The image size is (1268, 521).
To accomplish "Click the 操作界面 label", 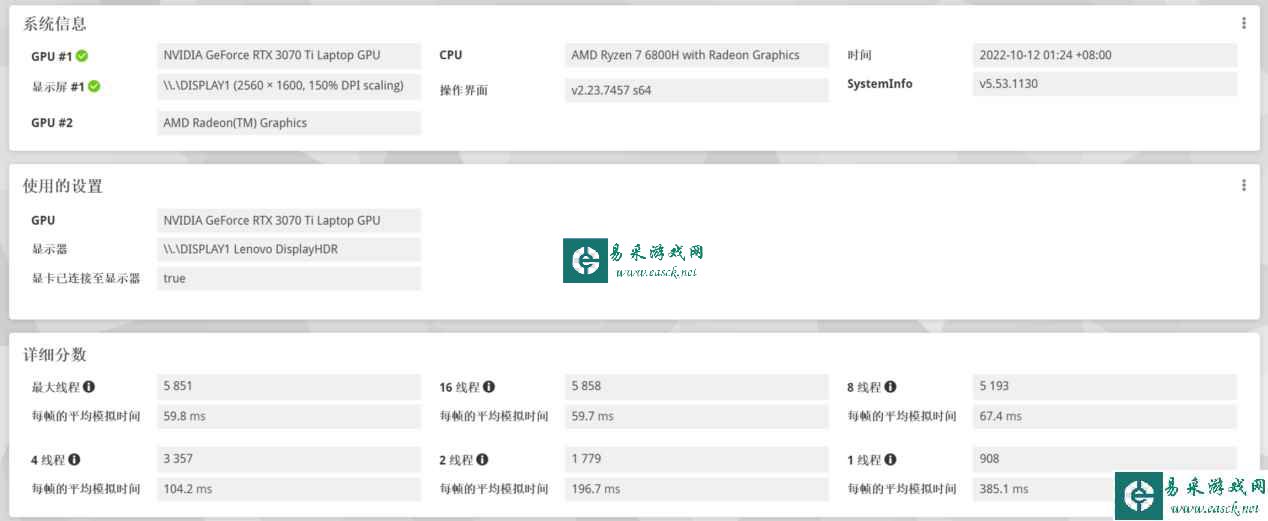I will point(464,90).
